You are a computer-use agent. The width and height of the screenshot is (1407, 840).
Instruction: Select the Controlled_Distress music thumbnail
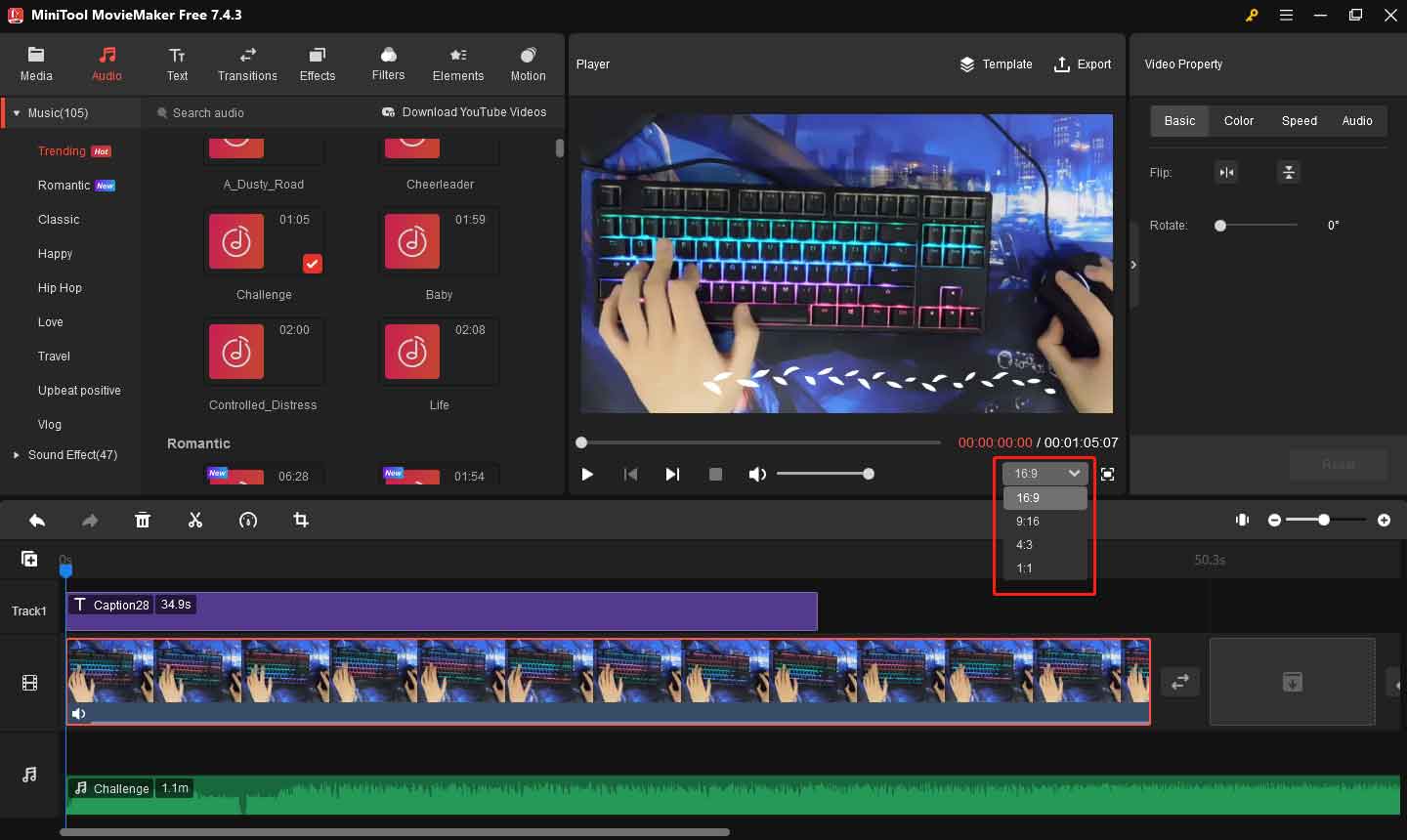[236, 352]
